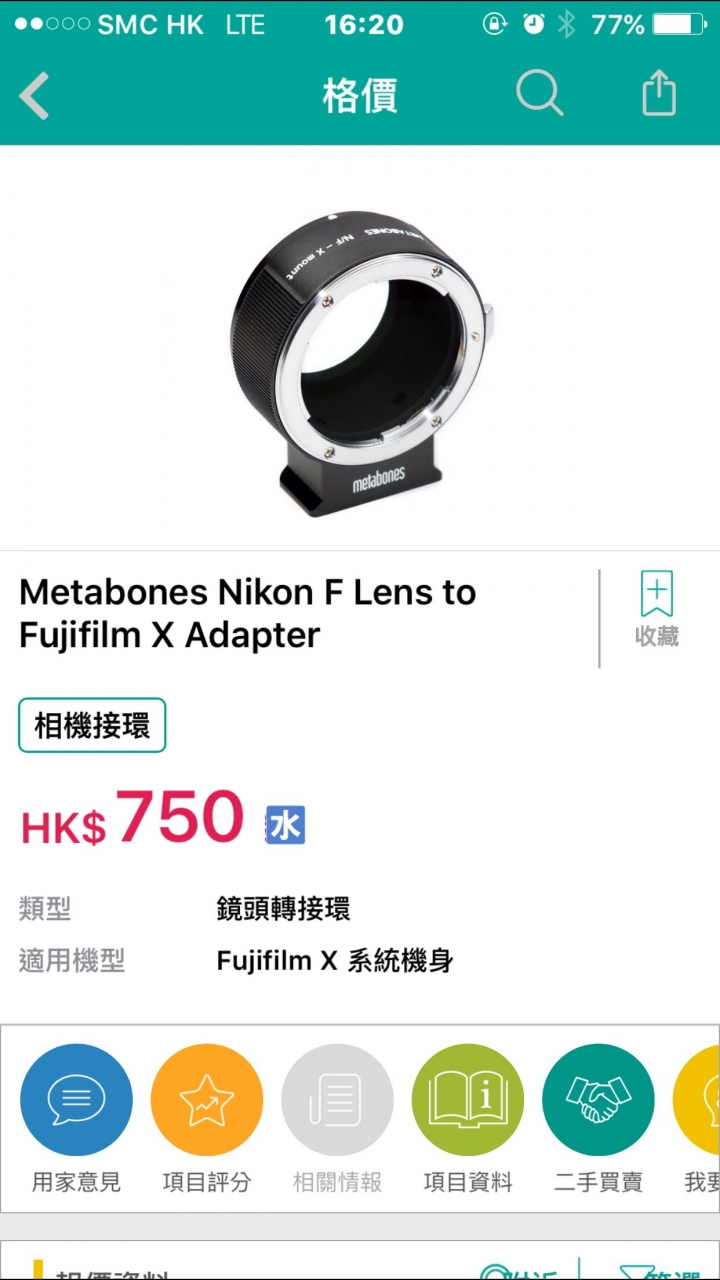Tap the blue 水 grey-import badge
Viewport: 720px width, 1280px height.
(285, 824)
